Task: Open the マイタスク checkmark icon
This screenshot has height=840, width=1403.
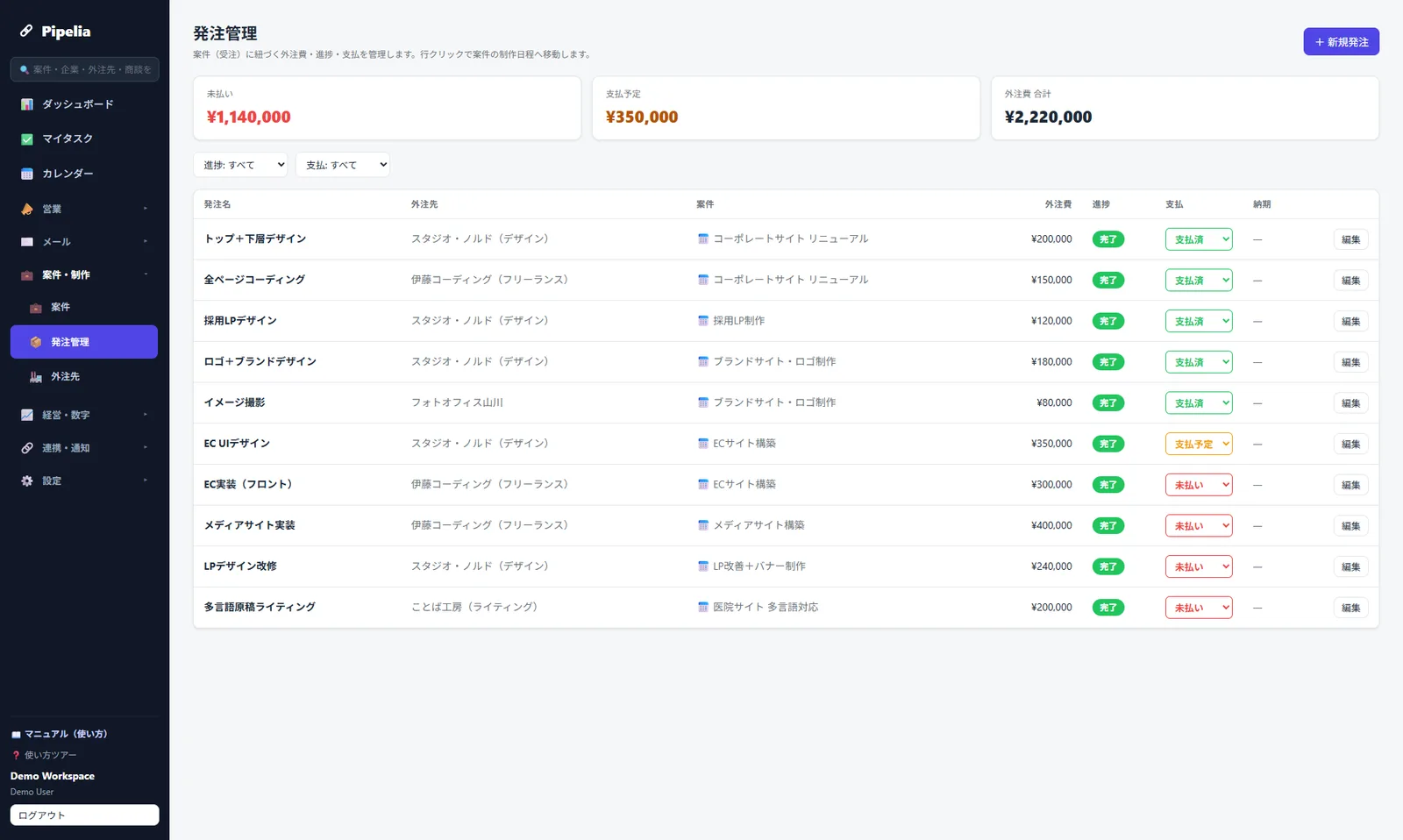Action: coord(27,139)
